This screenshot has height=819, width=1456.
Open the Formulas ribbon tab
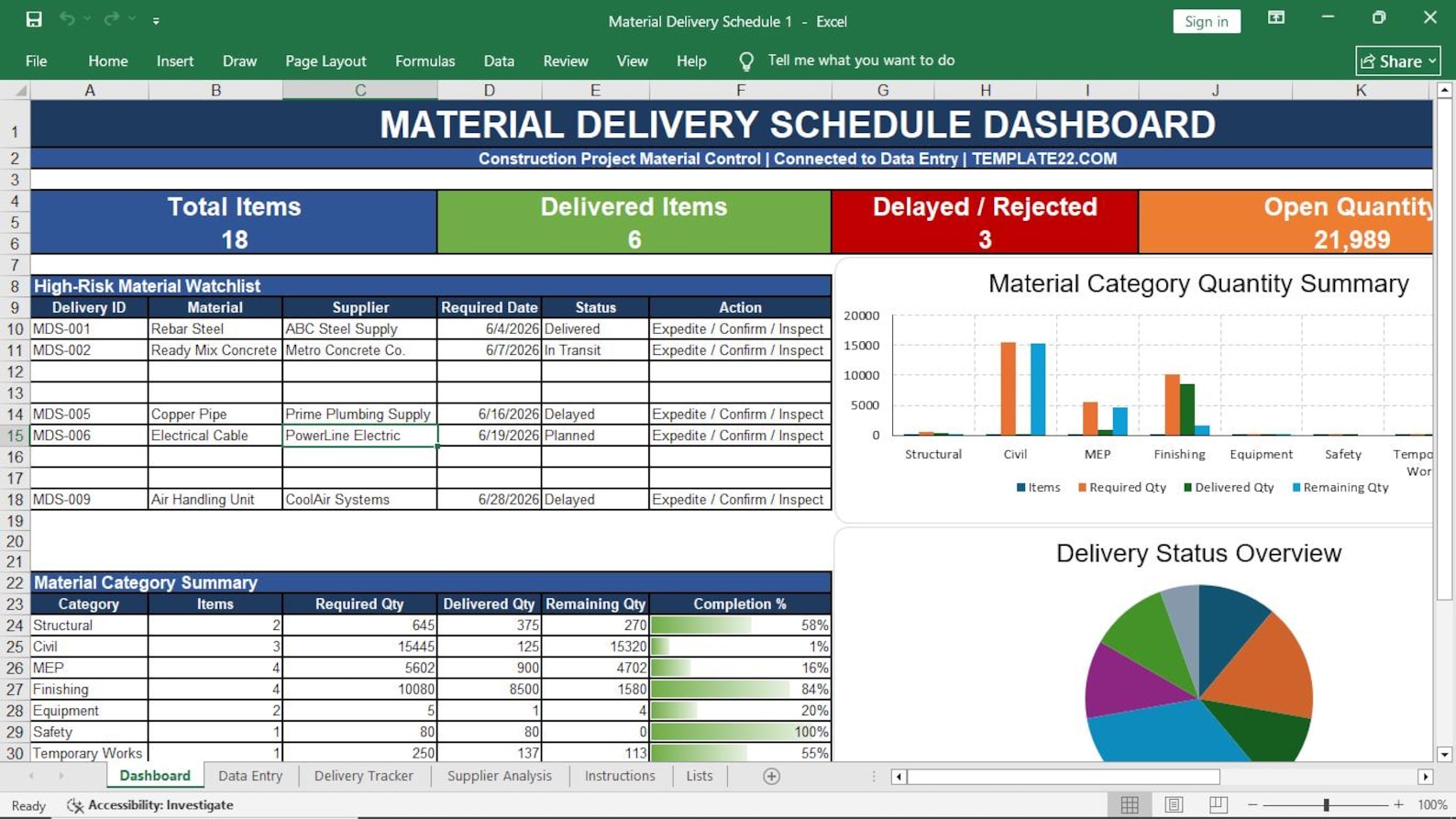pyautogui.click(x=425, y=61)
